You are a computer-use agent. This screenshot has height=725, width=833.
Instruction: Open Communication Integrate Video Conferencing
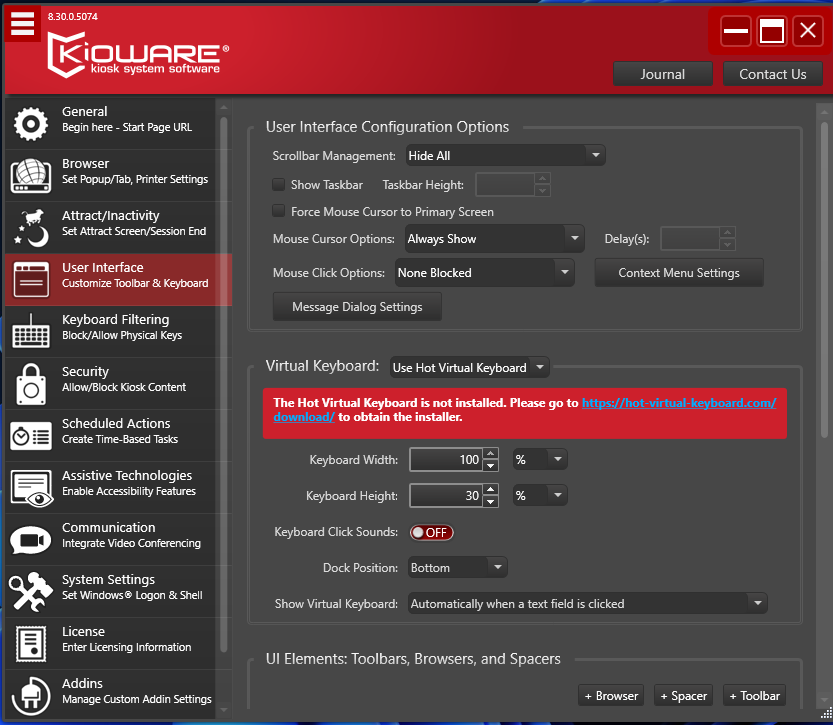(x=110, y=540)
